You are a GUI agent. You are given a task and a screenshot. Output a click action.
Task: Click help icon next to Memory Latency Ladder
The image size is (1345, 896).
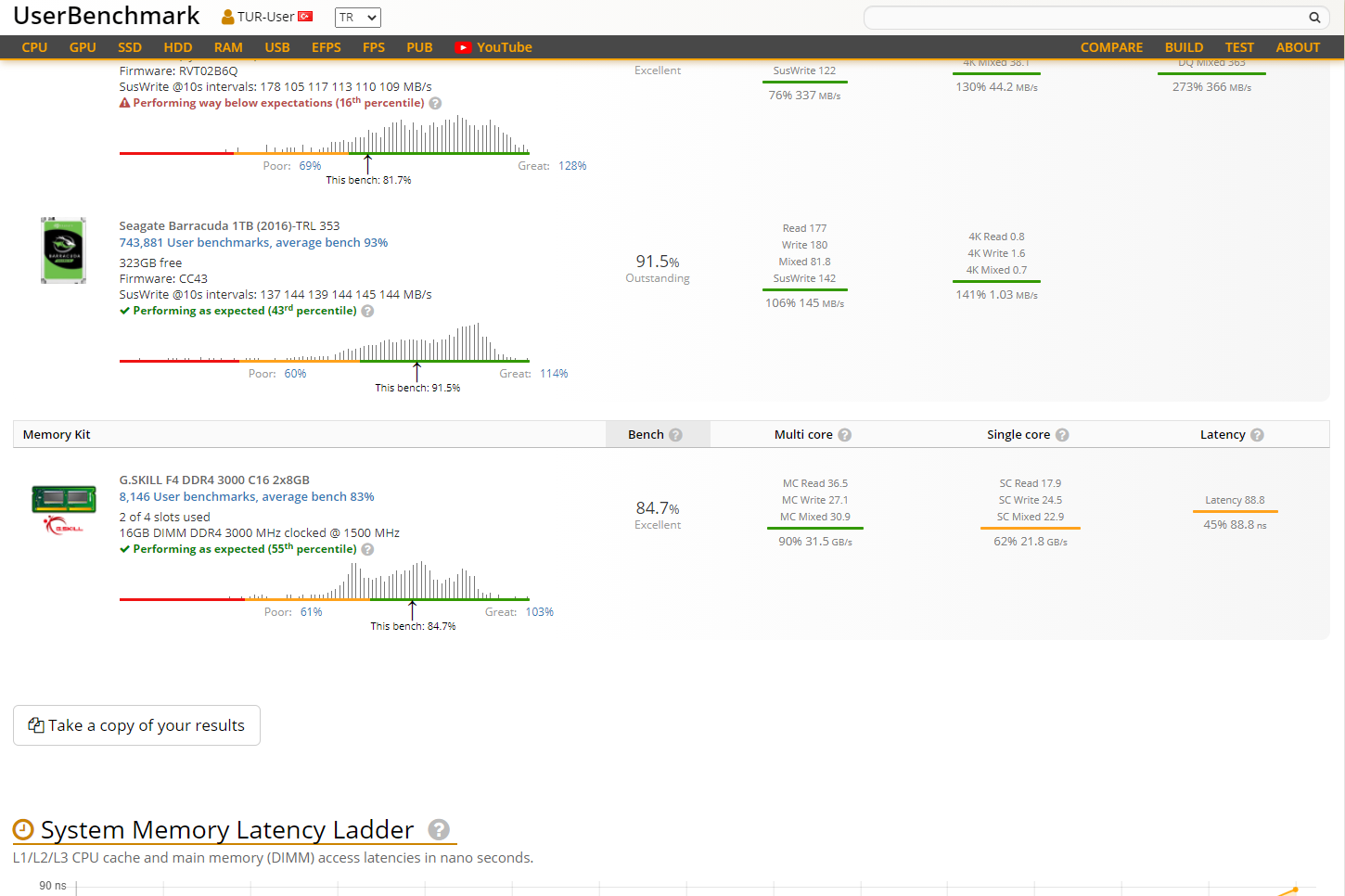click(x=439, y=830)
